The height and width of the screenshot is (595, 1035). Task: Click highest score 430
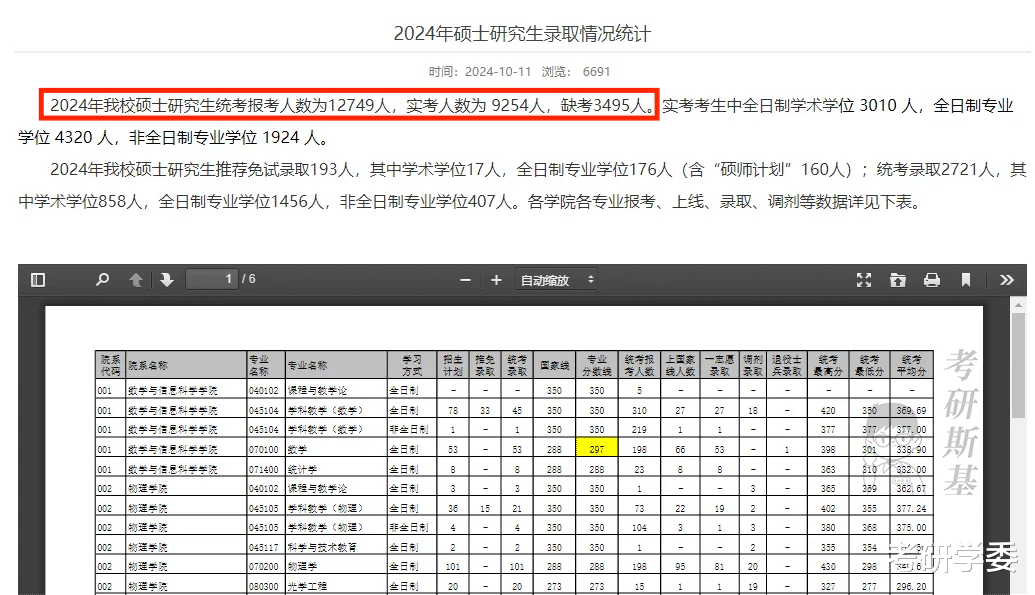pos(828,567)
